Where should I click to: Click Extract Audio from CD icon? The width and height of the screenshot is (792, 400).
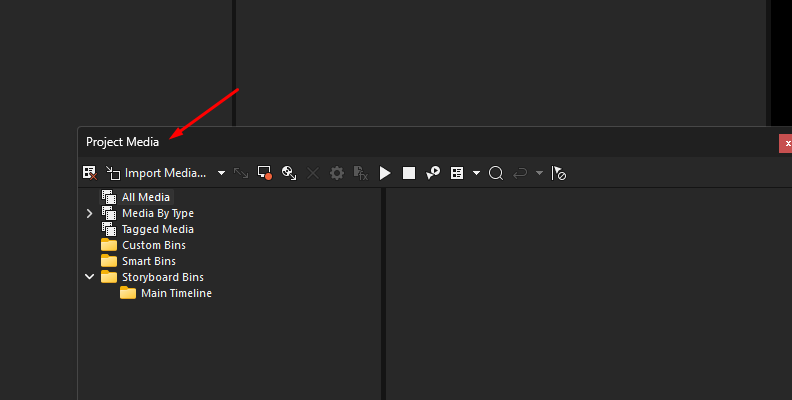[289, 173]
